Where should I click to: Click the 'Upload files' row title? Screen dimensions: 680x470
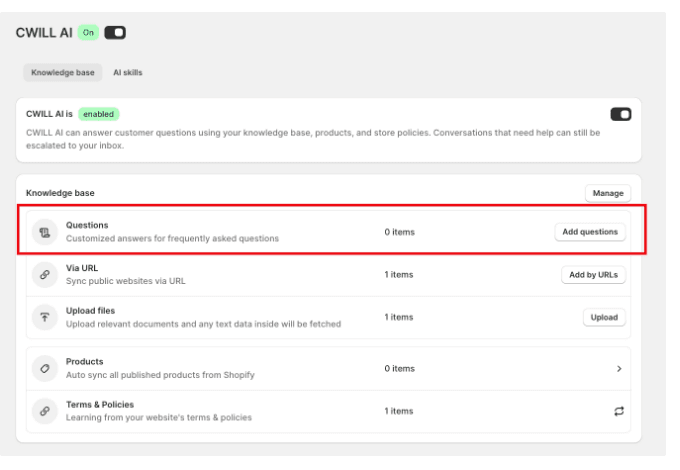pos(90,310)
